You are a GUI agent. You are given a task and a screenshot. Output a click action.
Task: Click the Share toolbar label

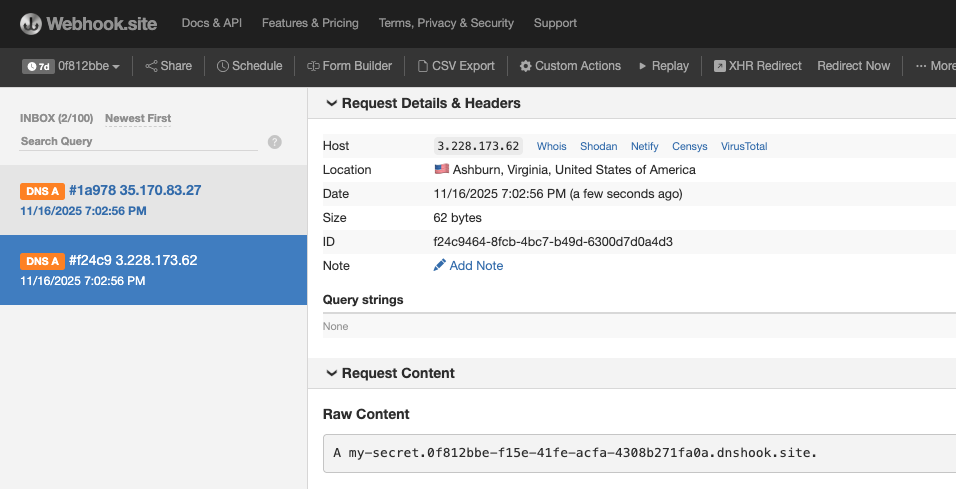176,66
